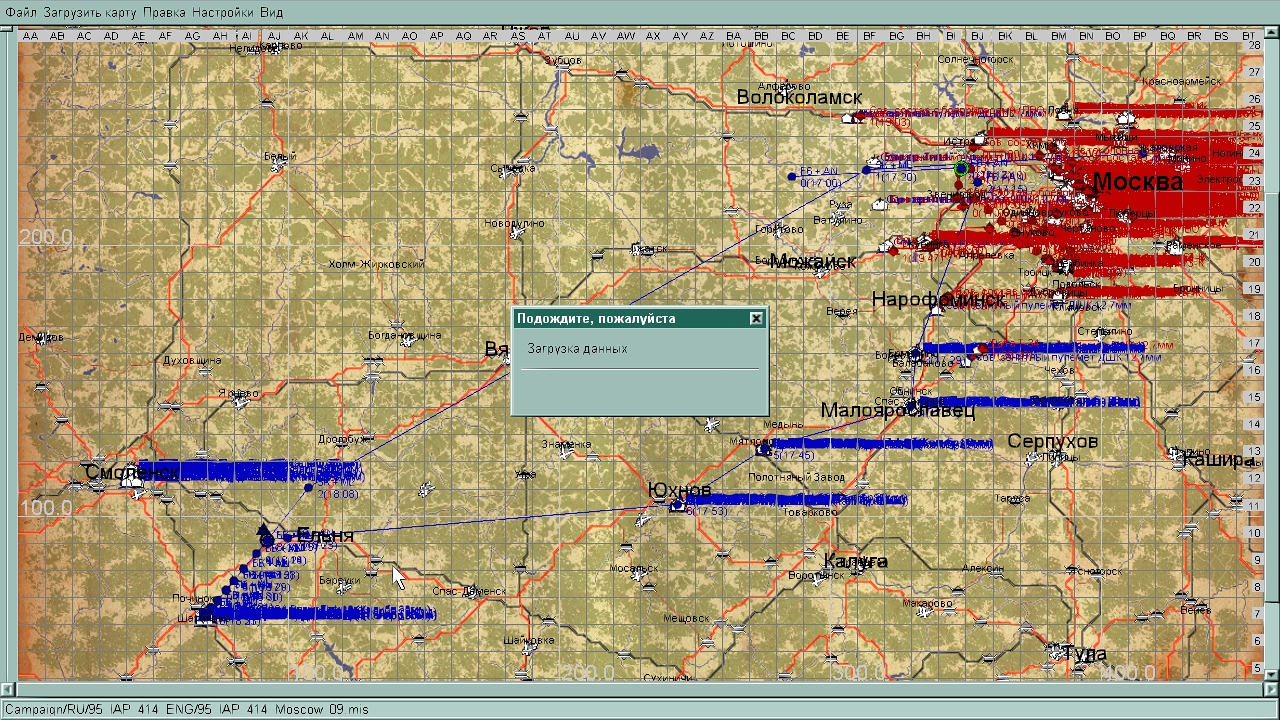Click the Калуга city label
The height and width of the screenshot is (720, 1280).
click(x=855, y=562)
